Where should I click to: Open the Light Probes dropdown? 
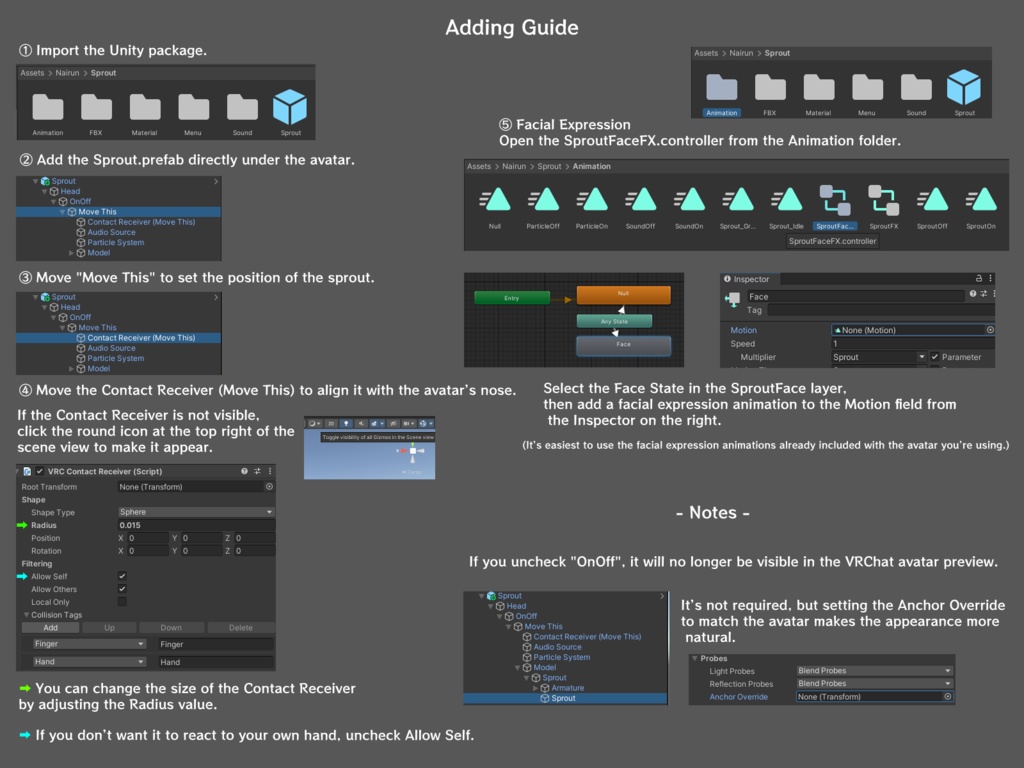coord(874,671)
